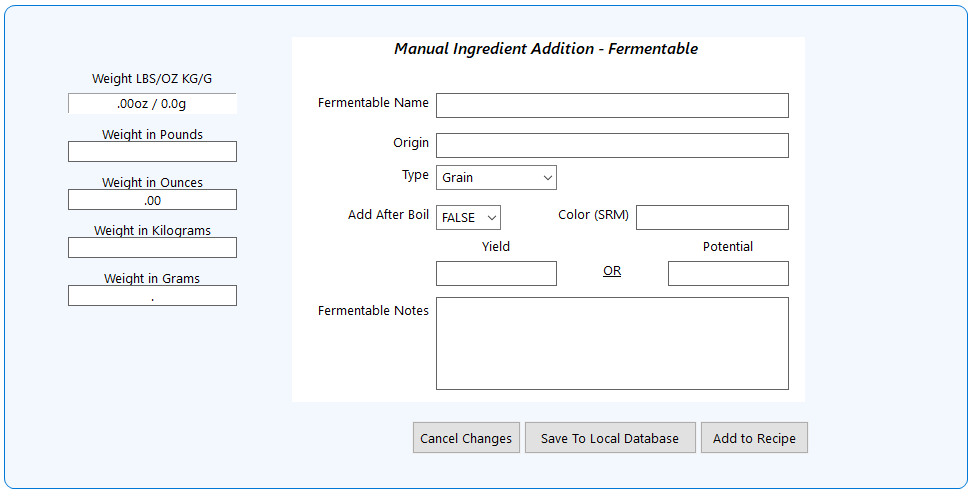Click the Weight in Grams field

pyautogui.click(x=152, y=296)
